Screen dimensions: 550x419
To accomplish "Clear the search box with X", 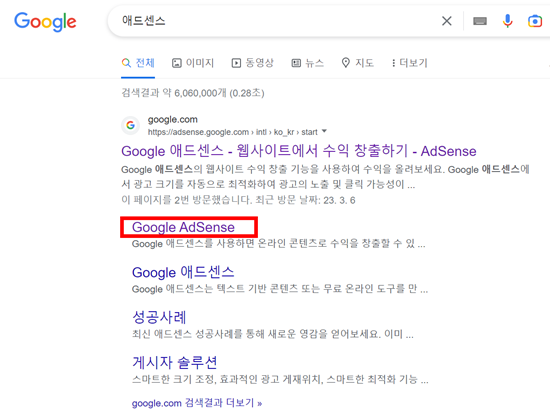I will (x=447, y=21).
